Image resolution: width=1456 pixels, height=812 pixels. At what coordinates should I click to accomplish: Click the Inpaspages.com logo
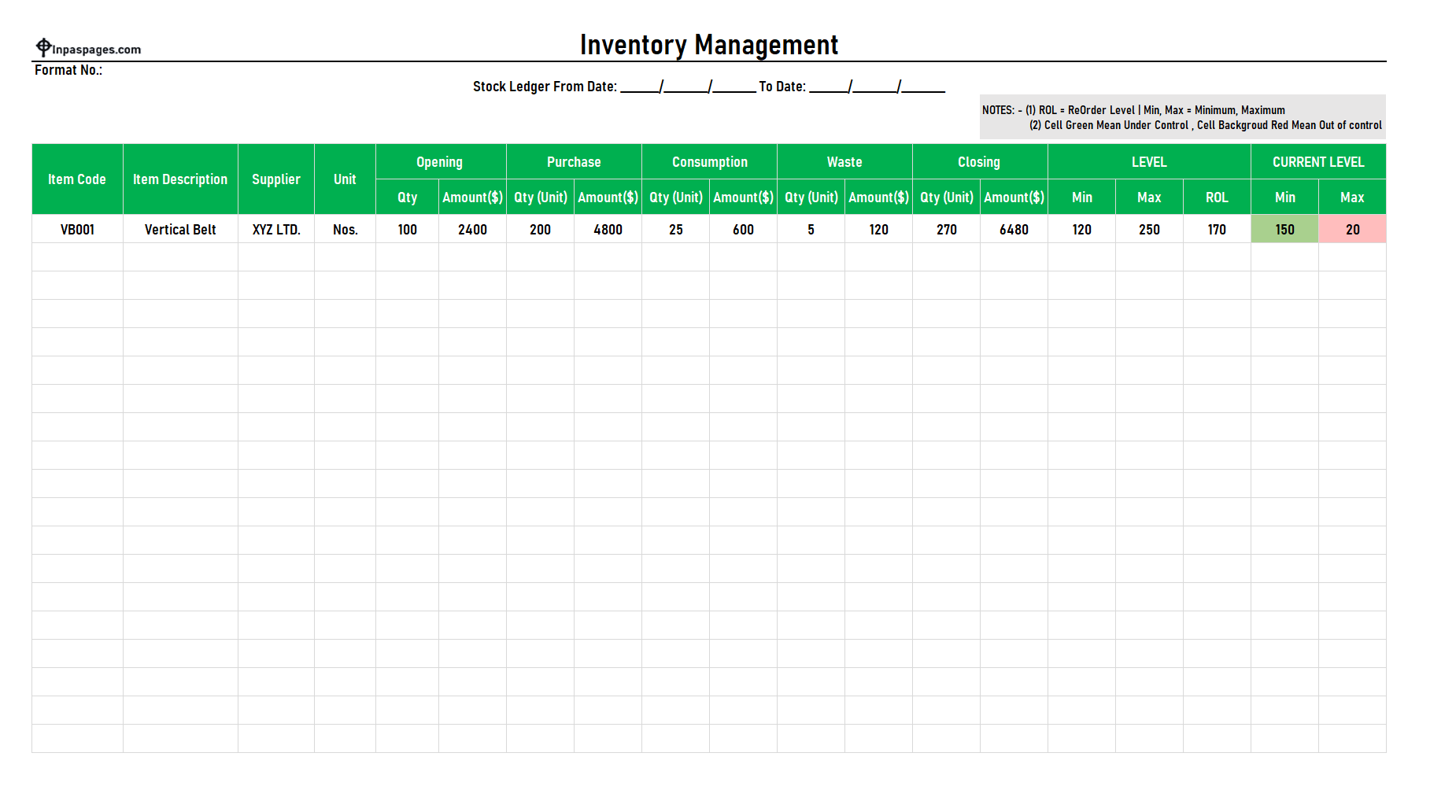coord(88,48)
